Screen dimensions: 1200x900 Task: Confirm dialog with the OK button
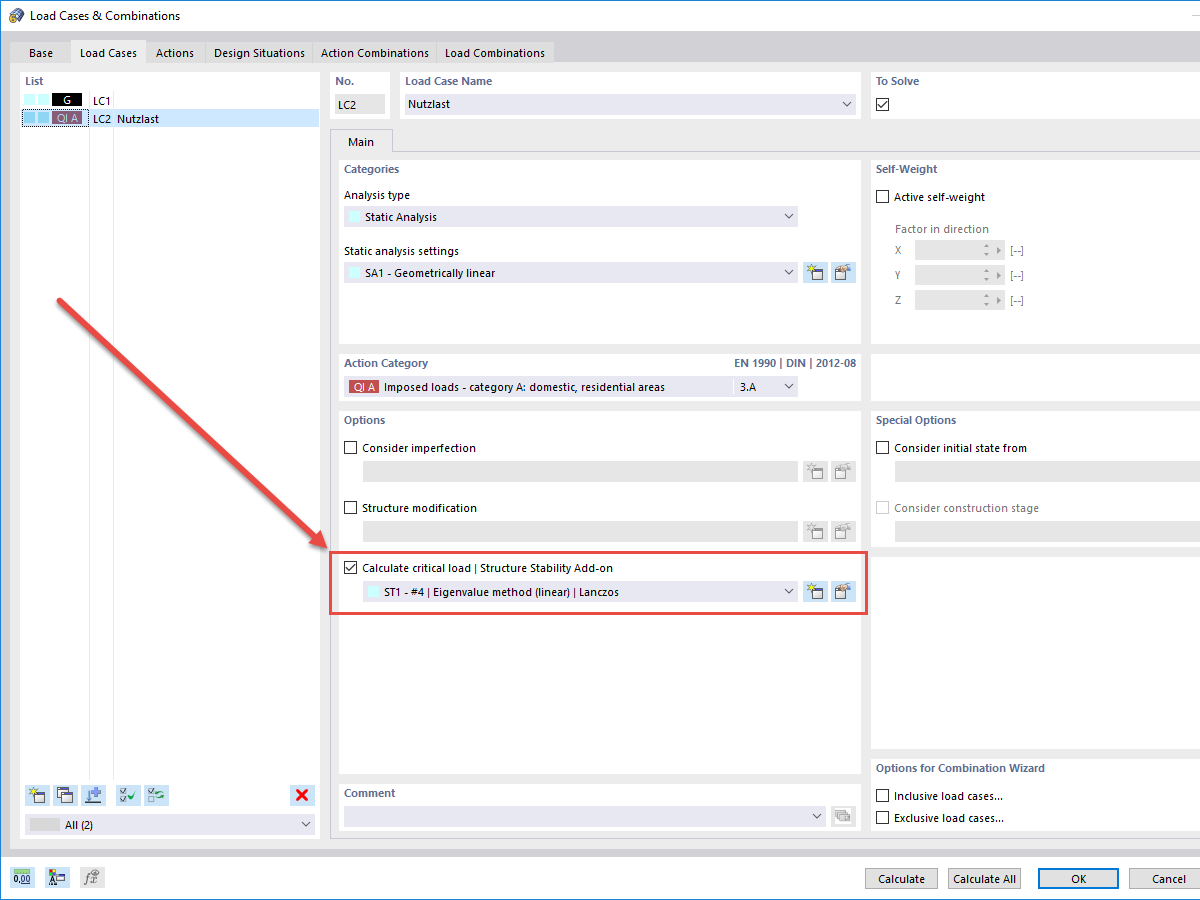tap(1078, 878)
